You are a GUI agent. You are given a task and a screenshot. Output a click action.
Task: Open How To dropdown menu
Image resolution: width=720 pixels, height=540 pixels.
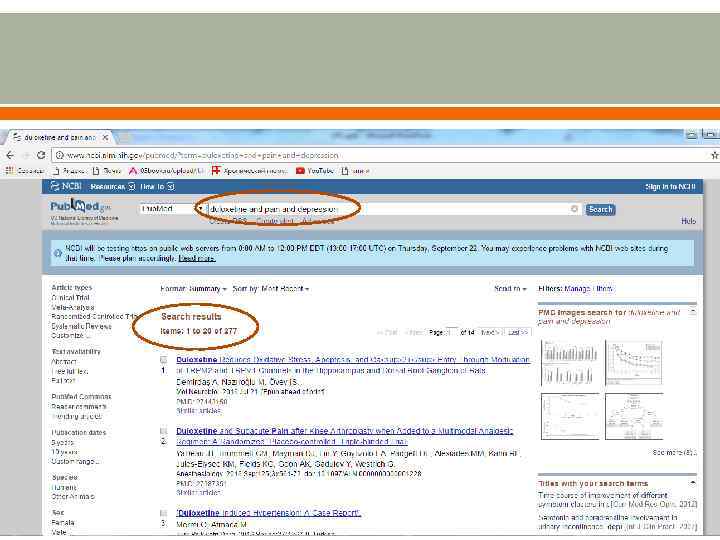[158, 186]
